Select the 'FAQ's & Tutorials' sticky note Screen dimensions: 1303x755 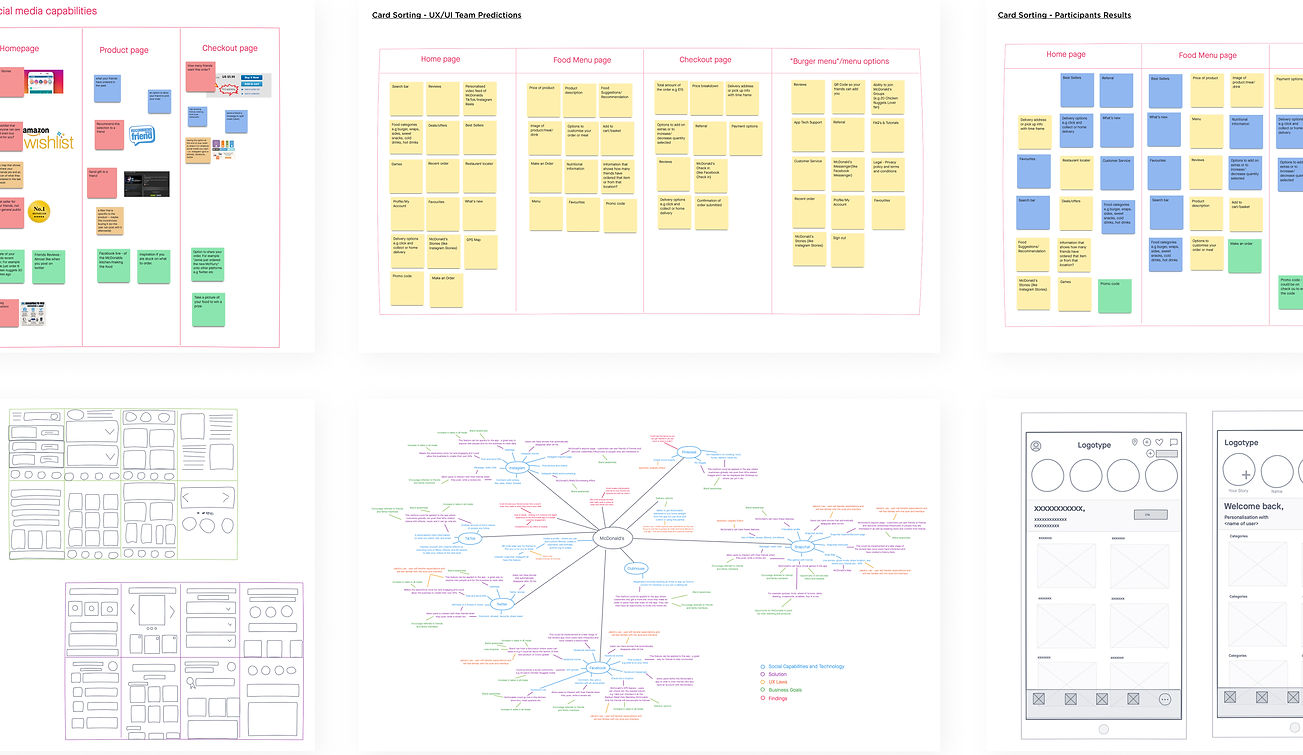point(887,136)
